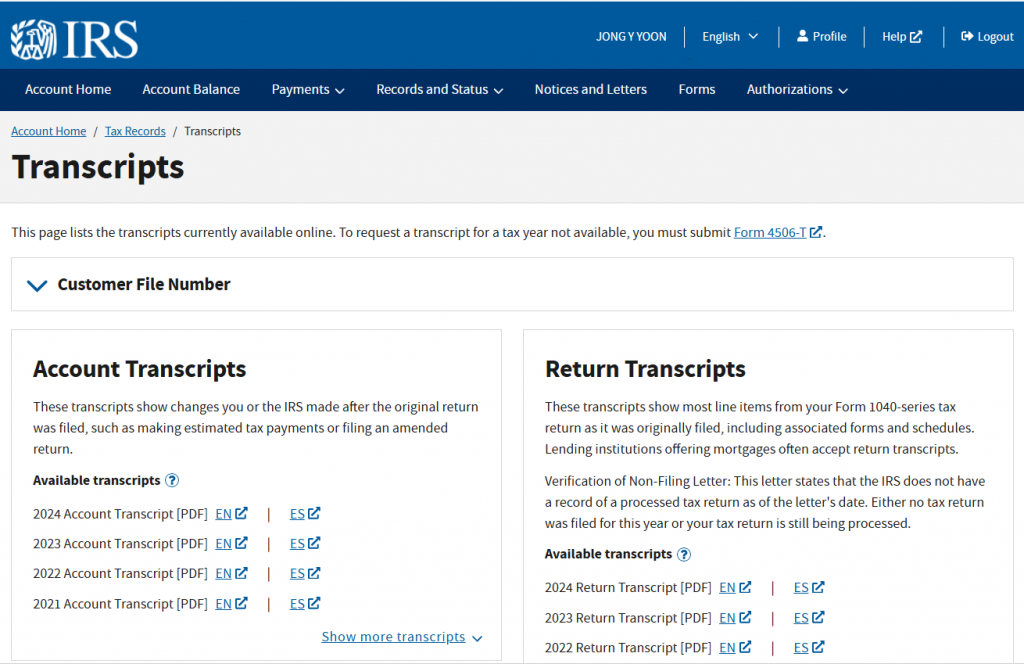1024x664 pixels.
Task: Expand Show more transcripts
Action: click(401, 637)
